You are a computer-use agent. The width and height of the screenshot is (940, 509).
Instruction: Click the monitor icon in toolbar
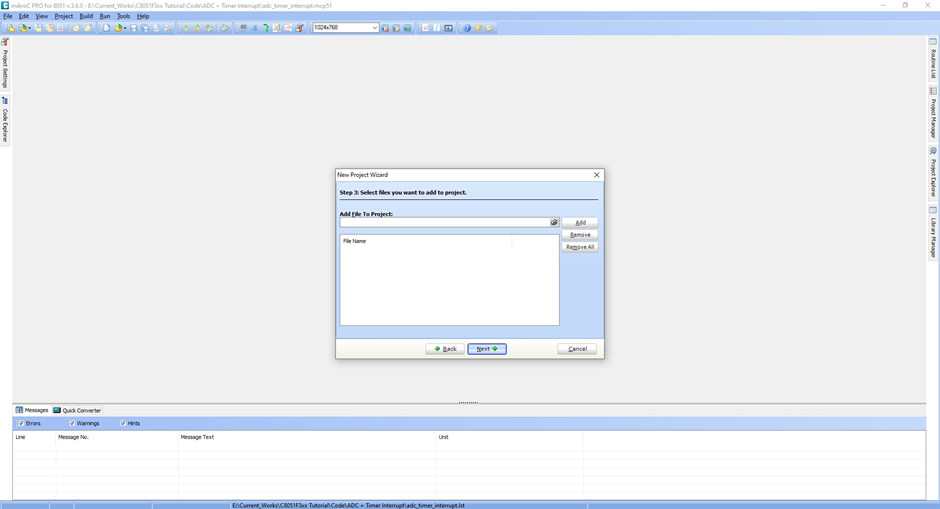(x=243, y=28)
